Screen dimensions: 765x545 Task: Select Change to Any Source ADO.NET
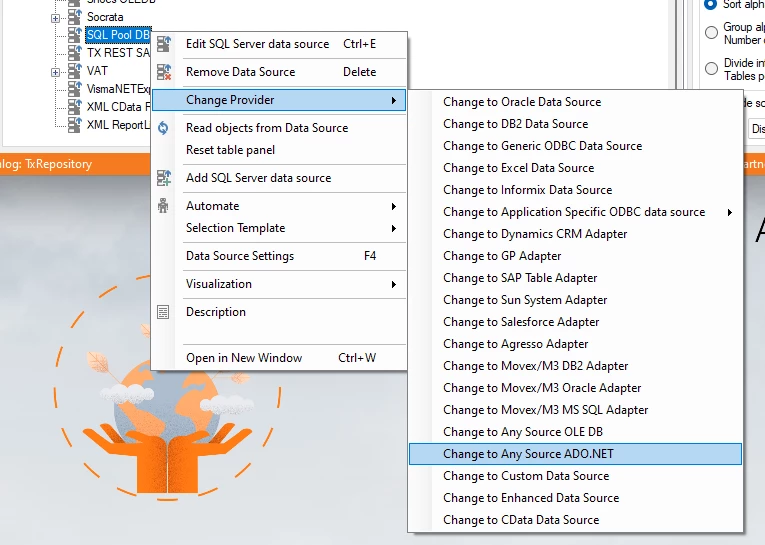click(x=575, y=454)
